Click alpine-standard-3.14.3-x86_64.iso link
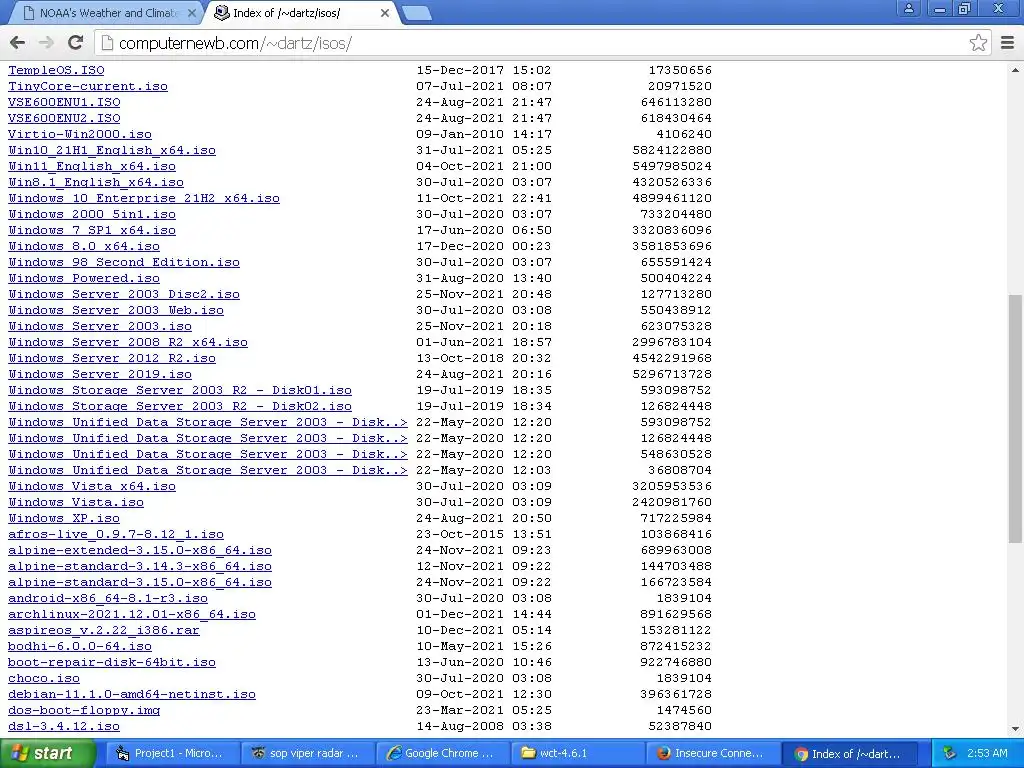 (x=140, y=566)
